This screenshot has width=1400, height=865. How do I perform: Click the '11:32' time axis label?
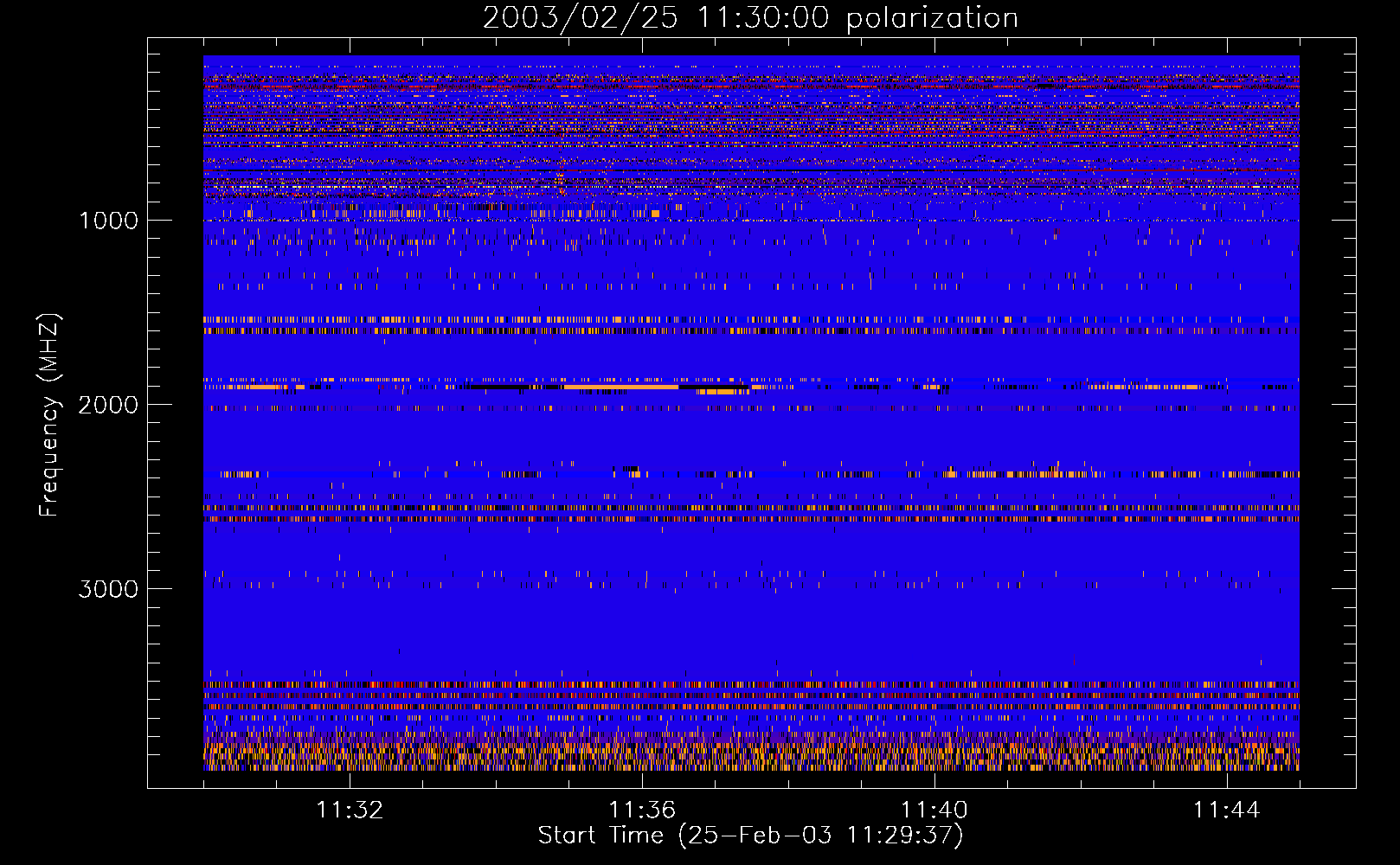click(x=350, y=811)
